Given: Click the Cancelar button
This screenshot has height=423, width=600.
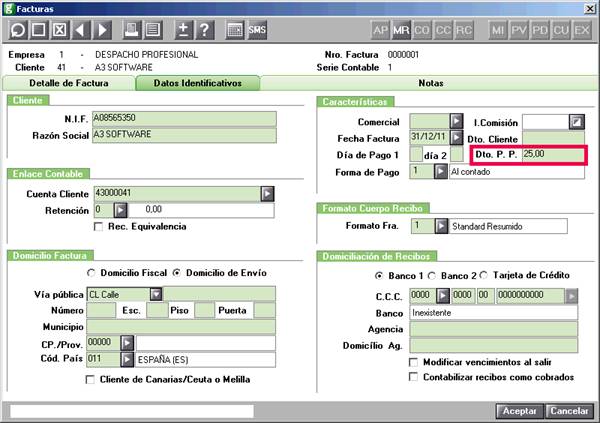Looking at the screenshot, I should click(x=569, y=411).
